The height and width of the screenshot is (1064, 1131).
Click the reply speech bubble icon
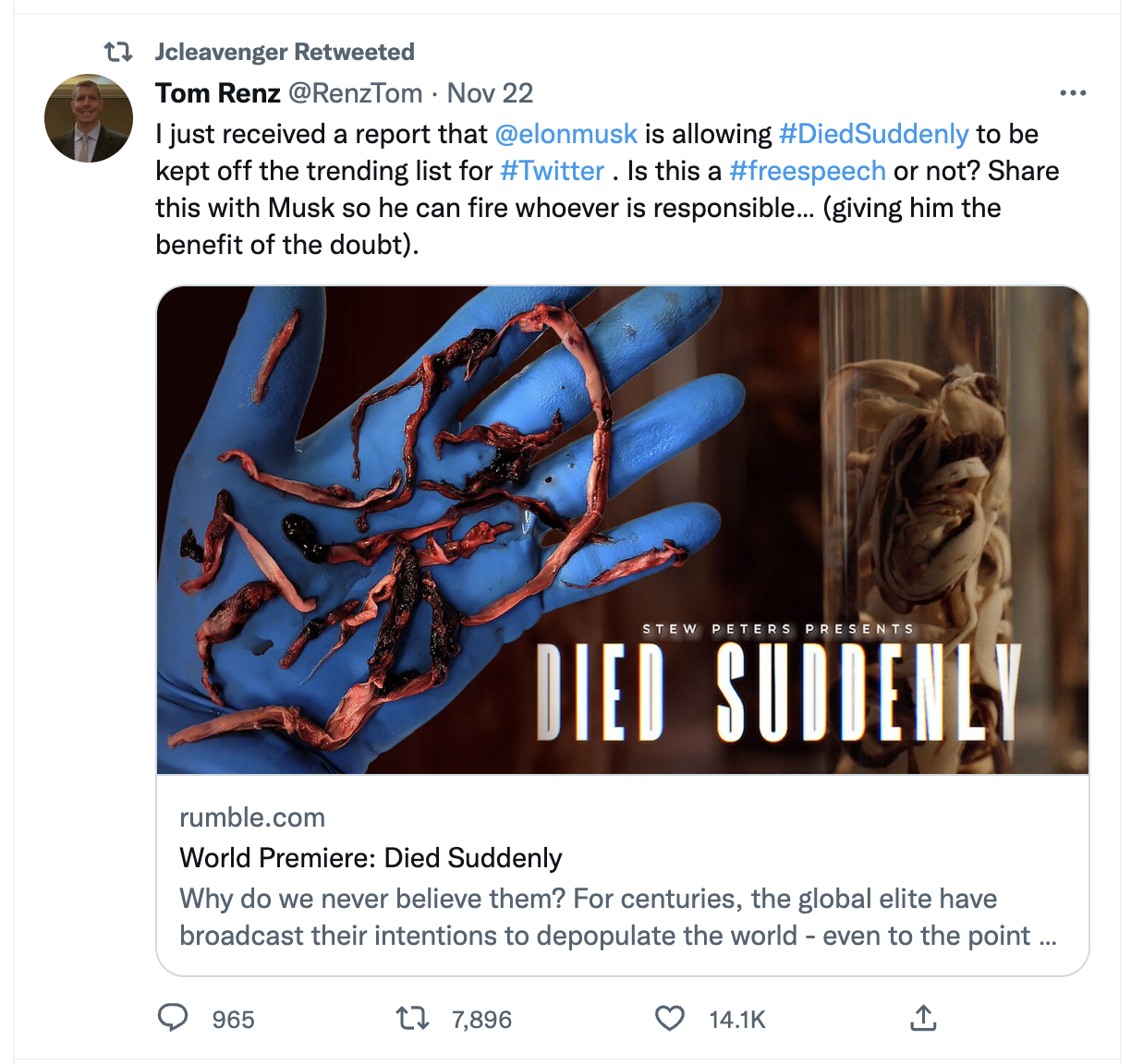173,1018
